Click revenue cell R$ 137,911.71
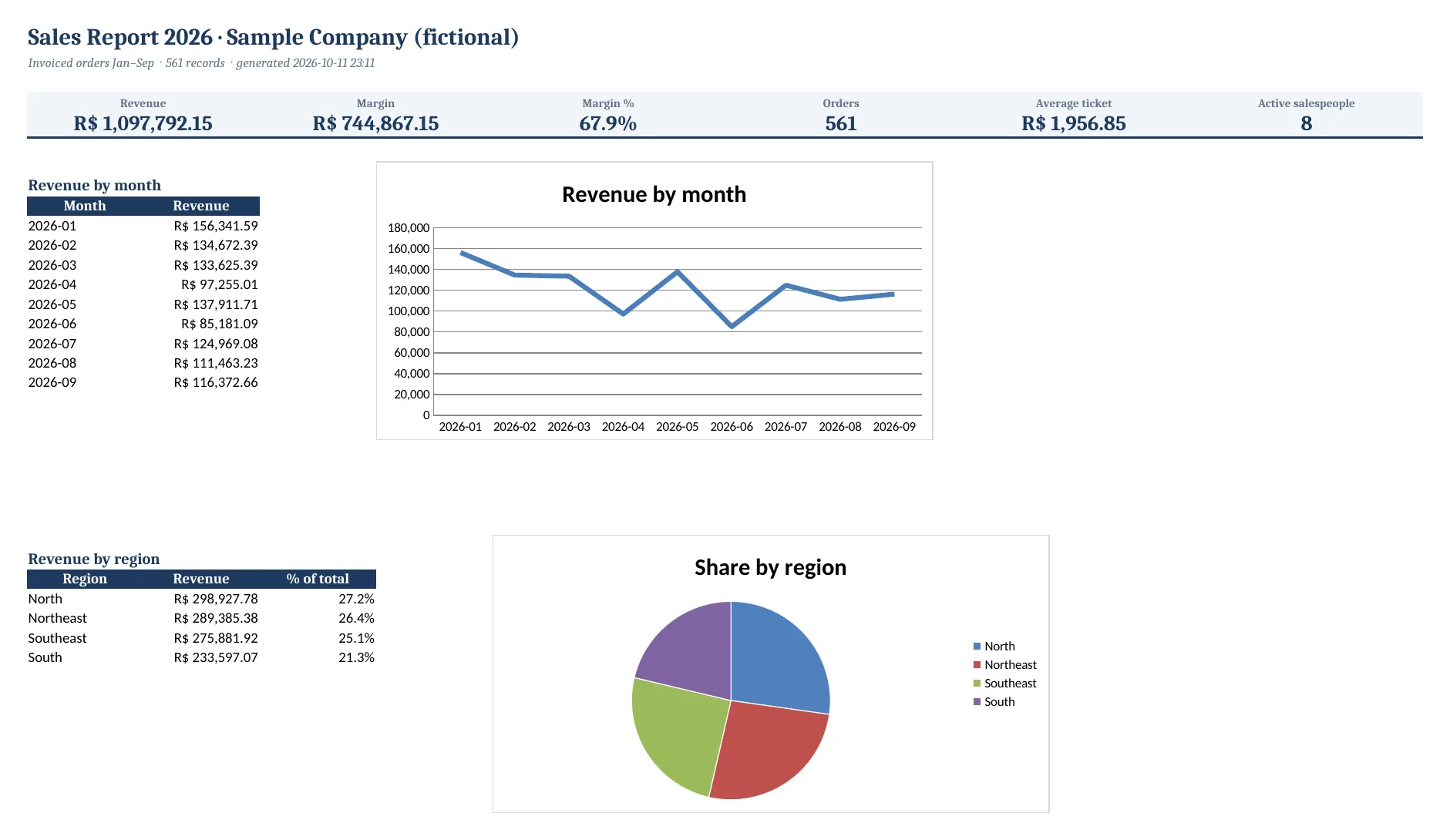 (x=216, y=304)
